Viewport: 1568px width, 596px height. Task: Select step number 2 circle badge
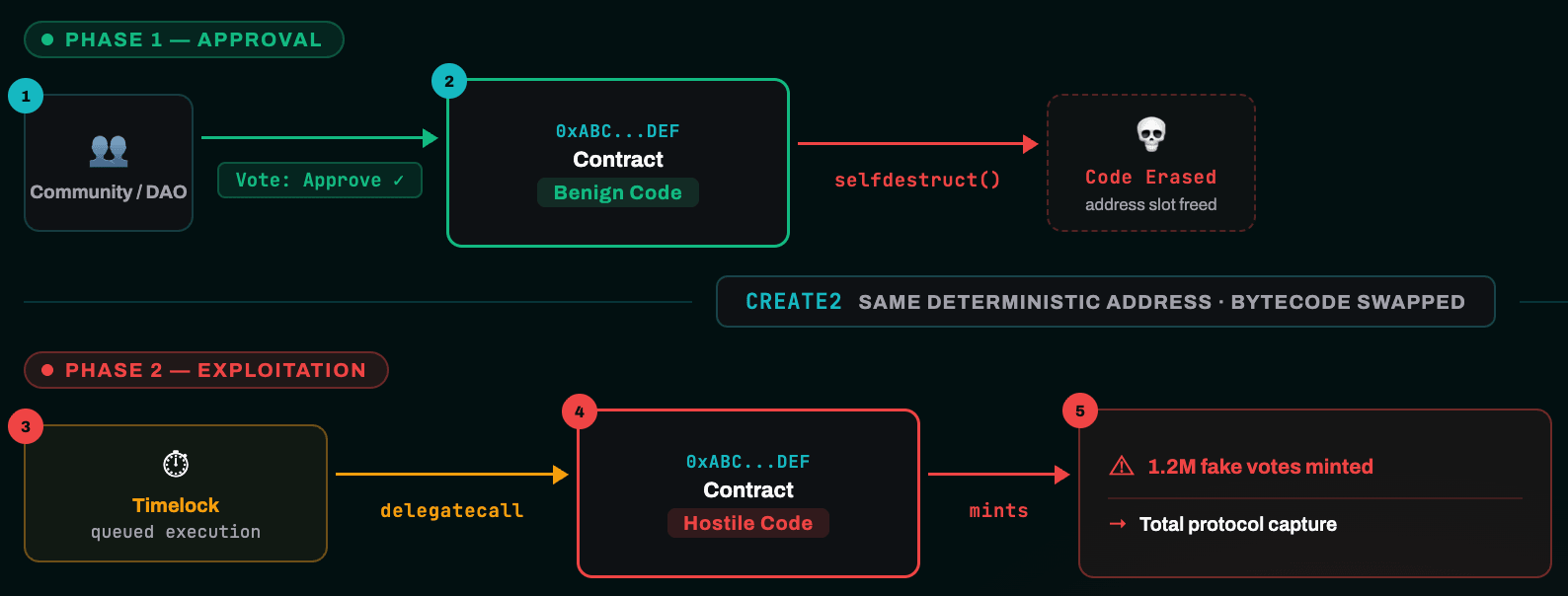(x=449, y=81)
